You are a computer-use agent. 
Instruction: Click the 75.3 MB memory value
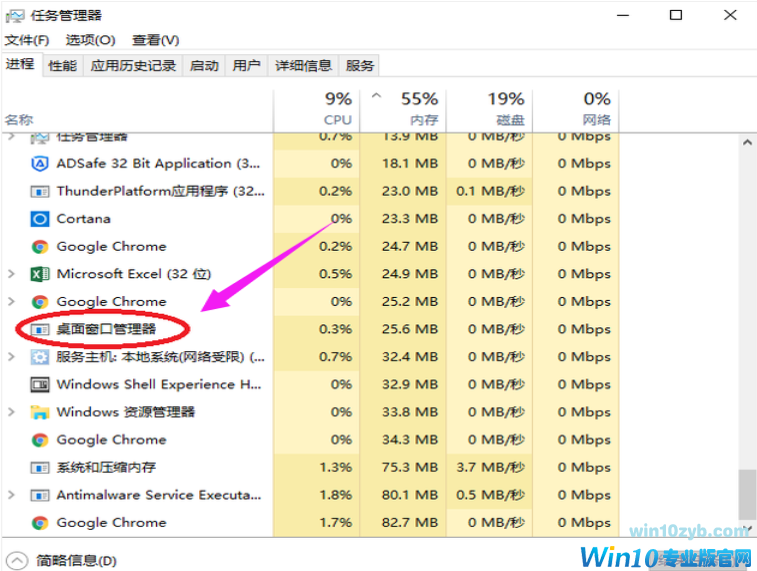(409, 467)
